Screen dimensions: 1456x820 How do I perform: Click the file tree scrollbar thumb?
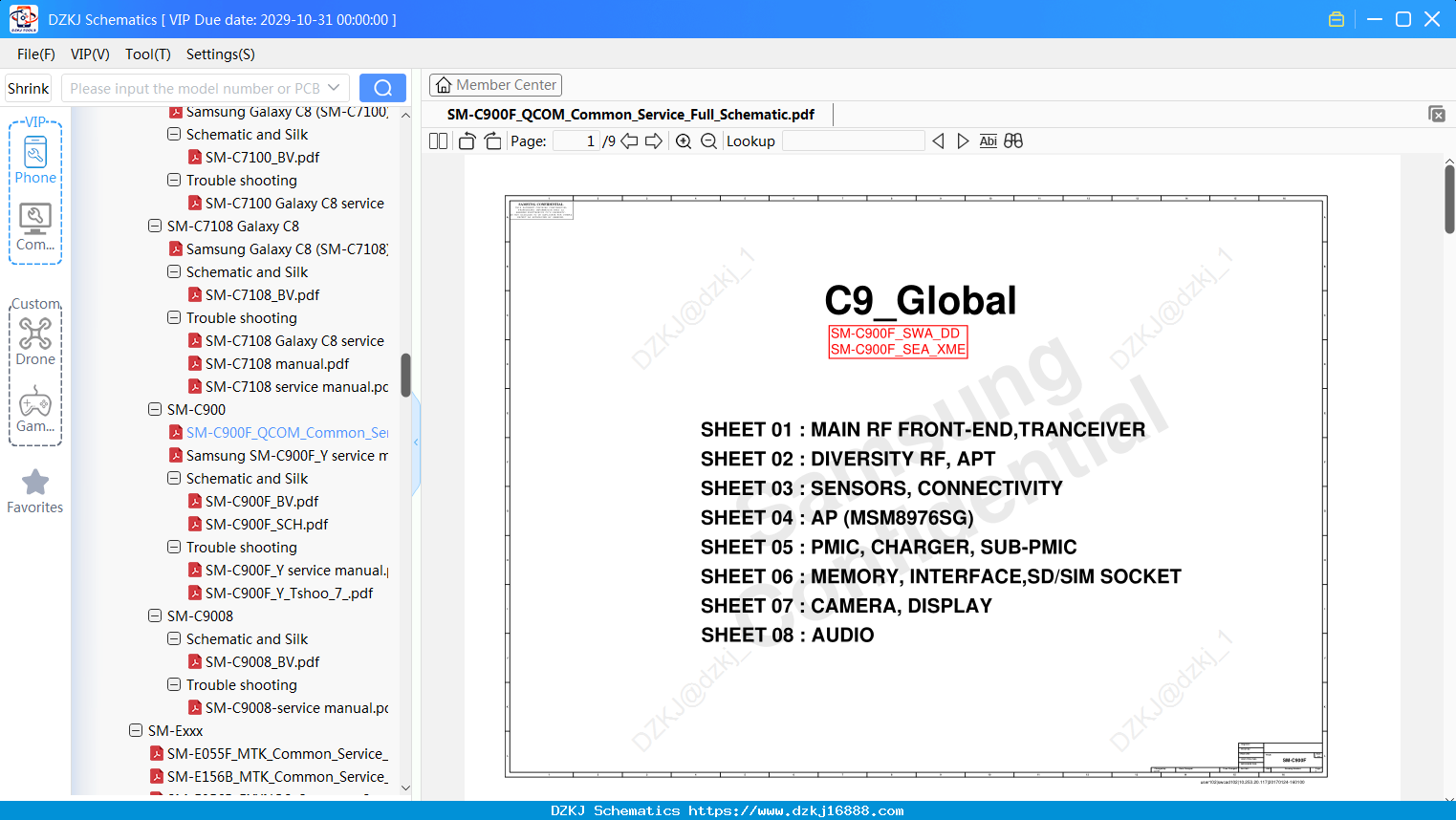click(x=405, y=375)
